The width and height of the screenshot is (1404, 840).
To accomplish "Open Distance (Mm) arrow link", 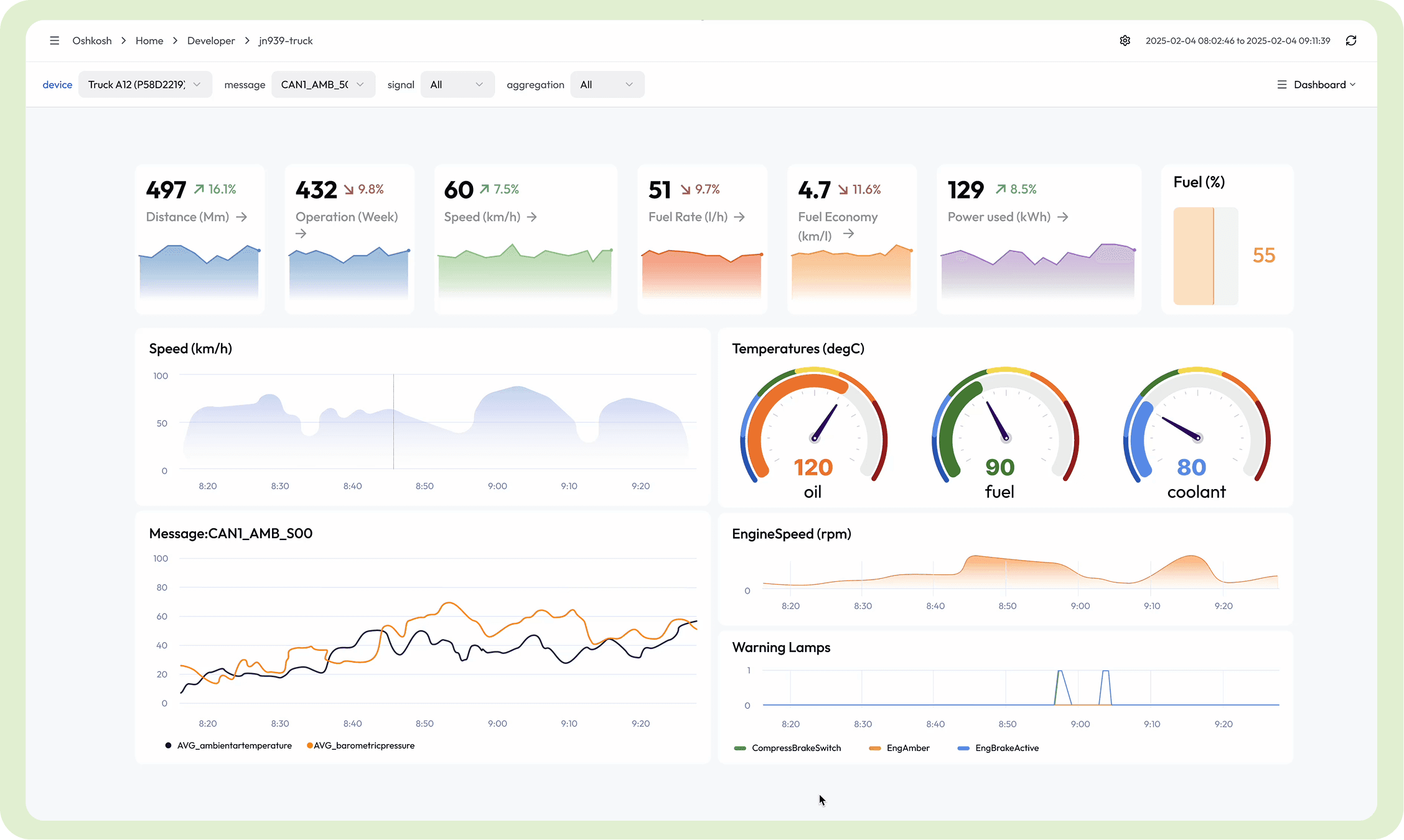I will pyautogui.click(x=242, y=217).
